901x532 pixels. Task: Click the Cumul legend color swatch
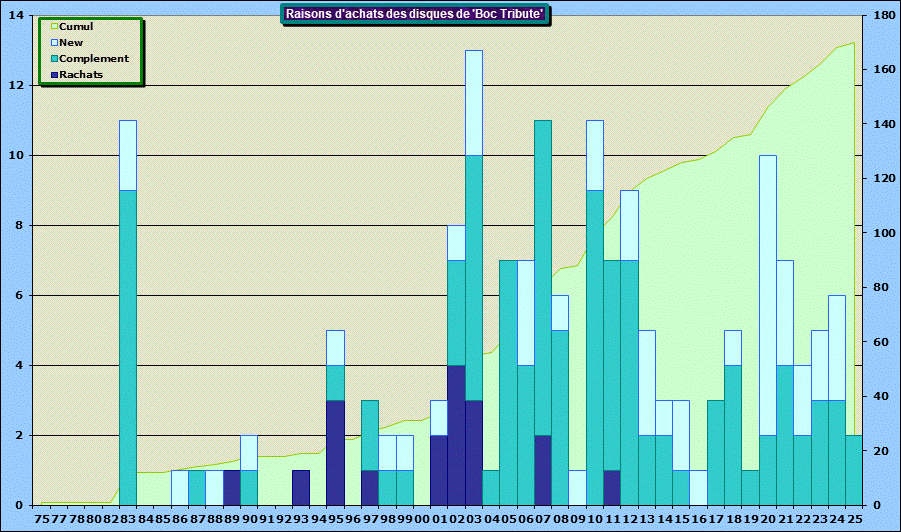coord(52,26)
